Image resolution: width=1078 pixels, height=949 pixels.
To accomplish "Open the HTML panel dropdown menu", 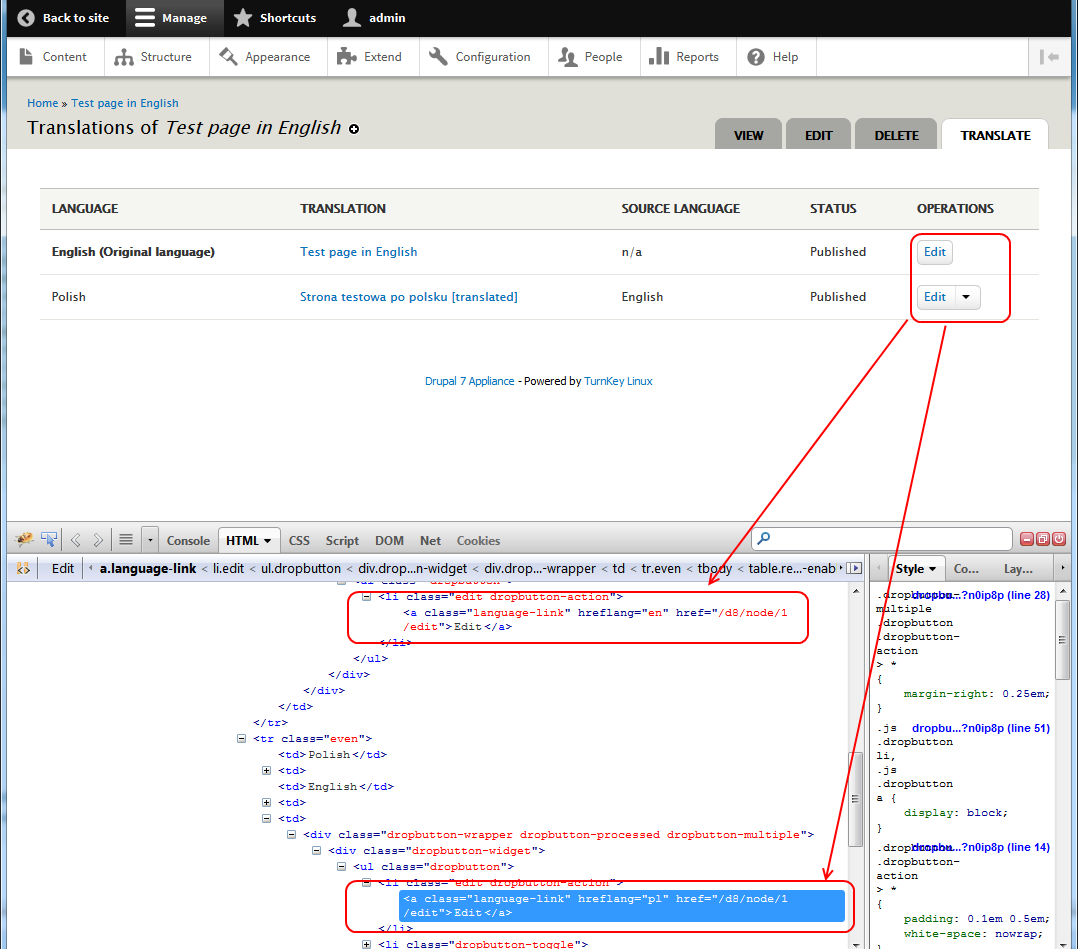I will point(267,540).
